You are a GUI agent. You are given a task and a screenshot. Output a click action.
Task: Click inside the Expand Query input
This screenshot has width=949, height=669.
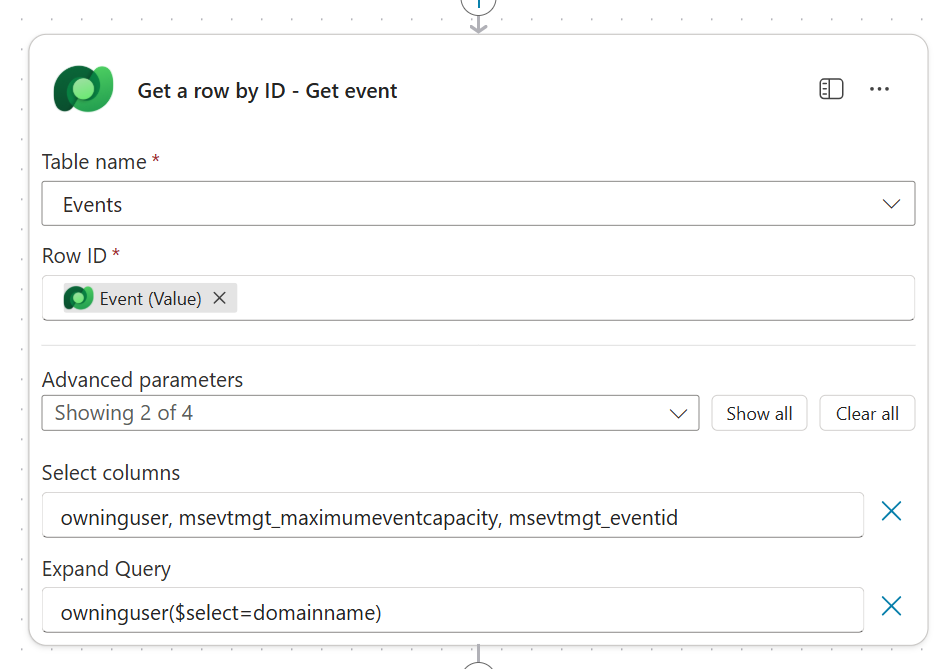click(450, 611)
